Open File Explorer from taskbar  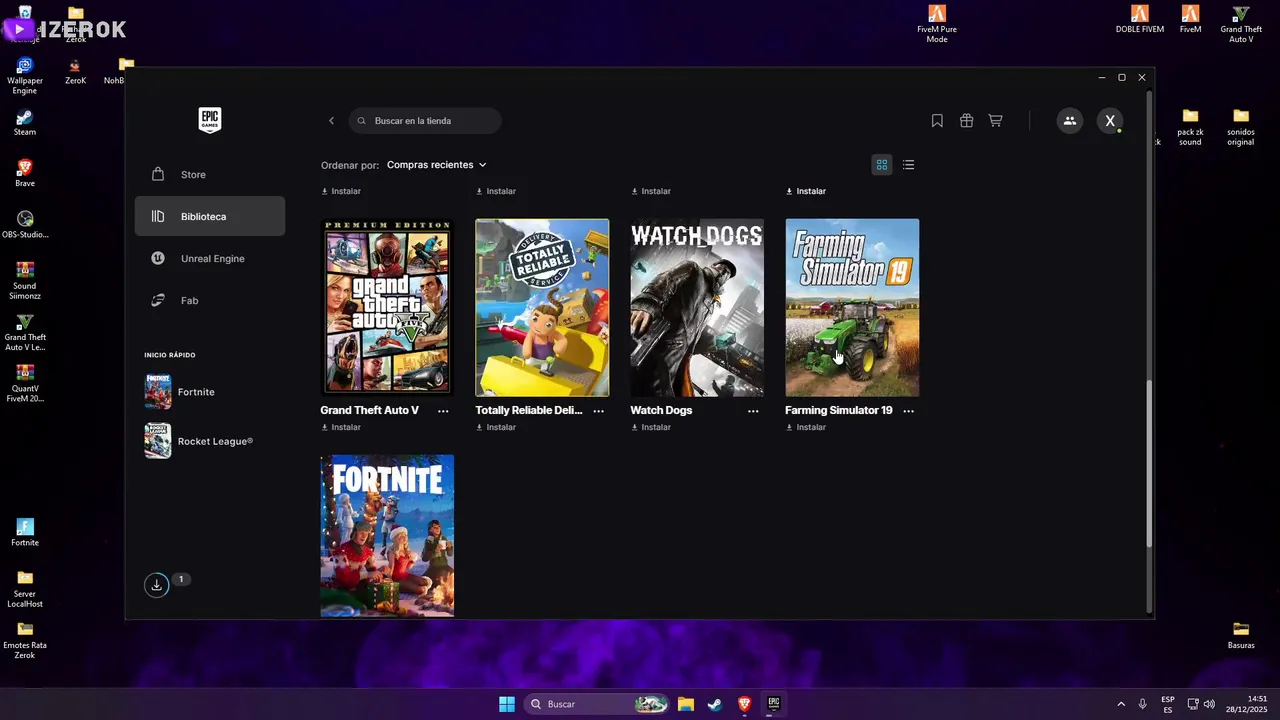[x=686, y=704]
